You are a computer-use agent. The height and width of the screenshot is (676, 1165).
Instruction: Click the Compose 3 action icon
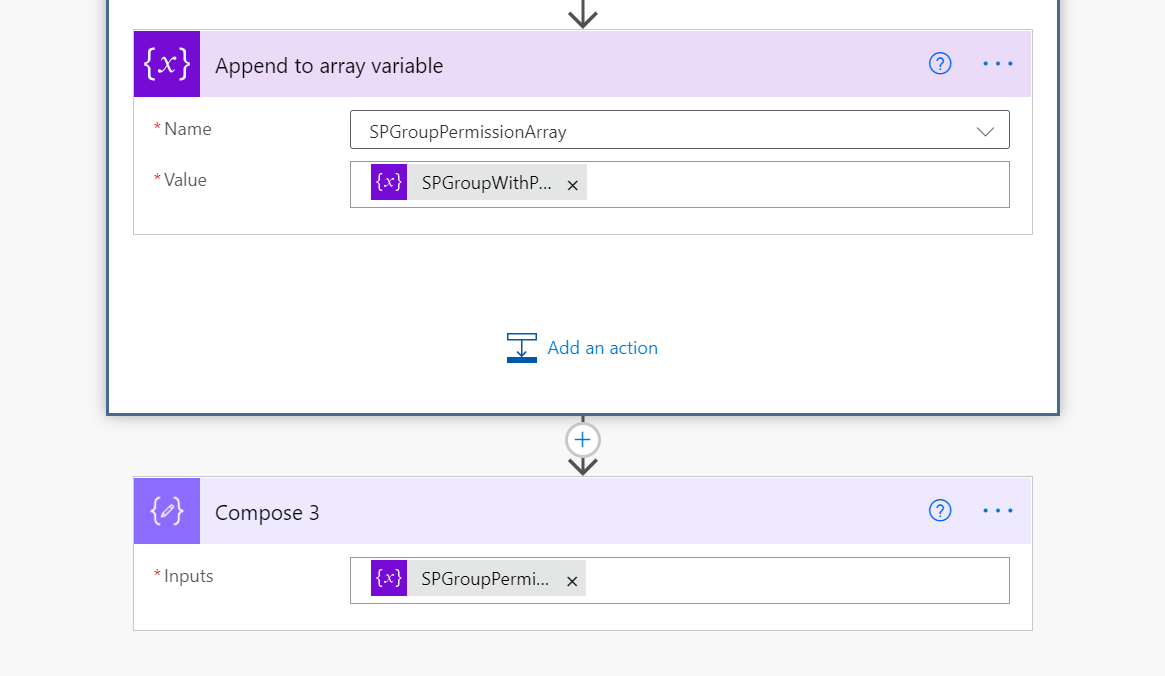point(166,511)
